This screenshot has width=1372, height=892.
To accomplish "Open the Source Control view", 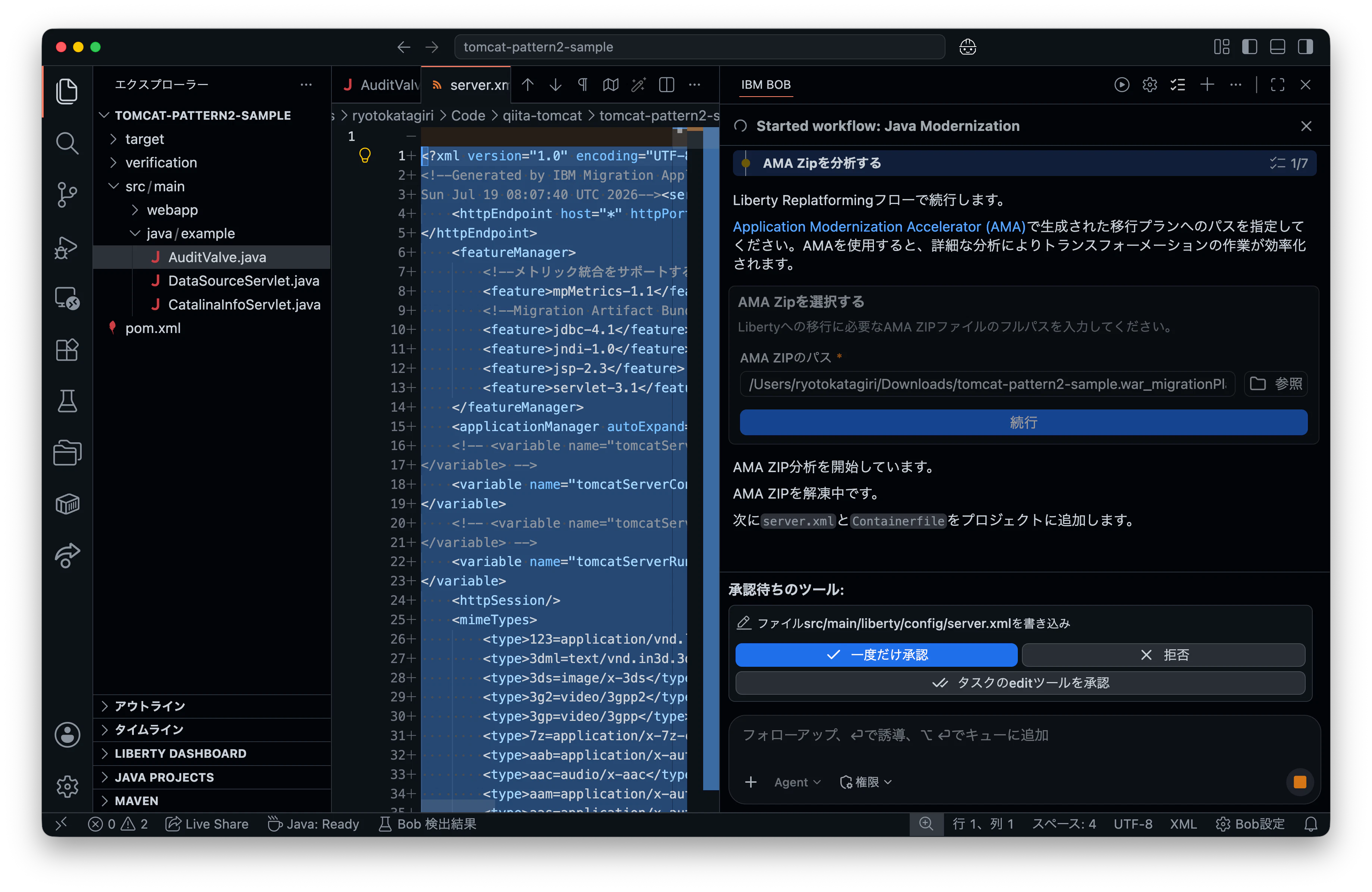I will (67, 194).
